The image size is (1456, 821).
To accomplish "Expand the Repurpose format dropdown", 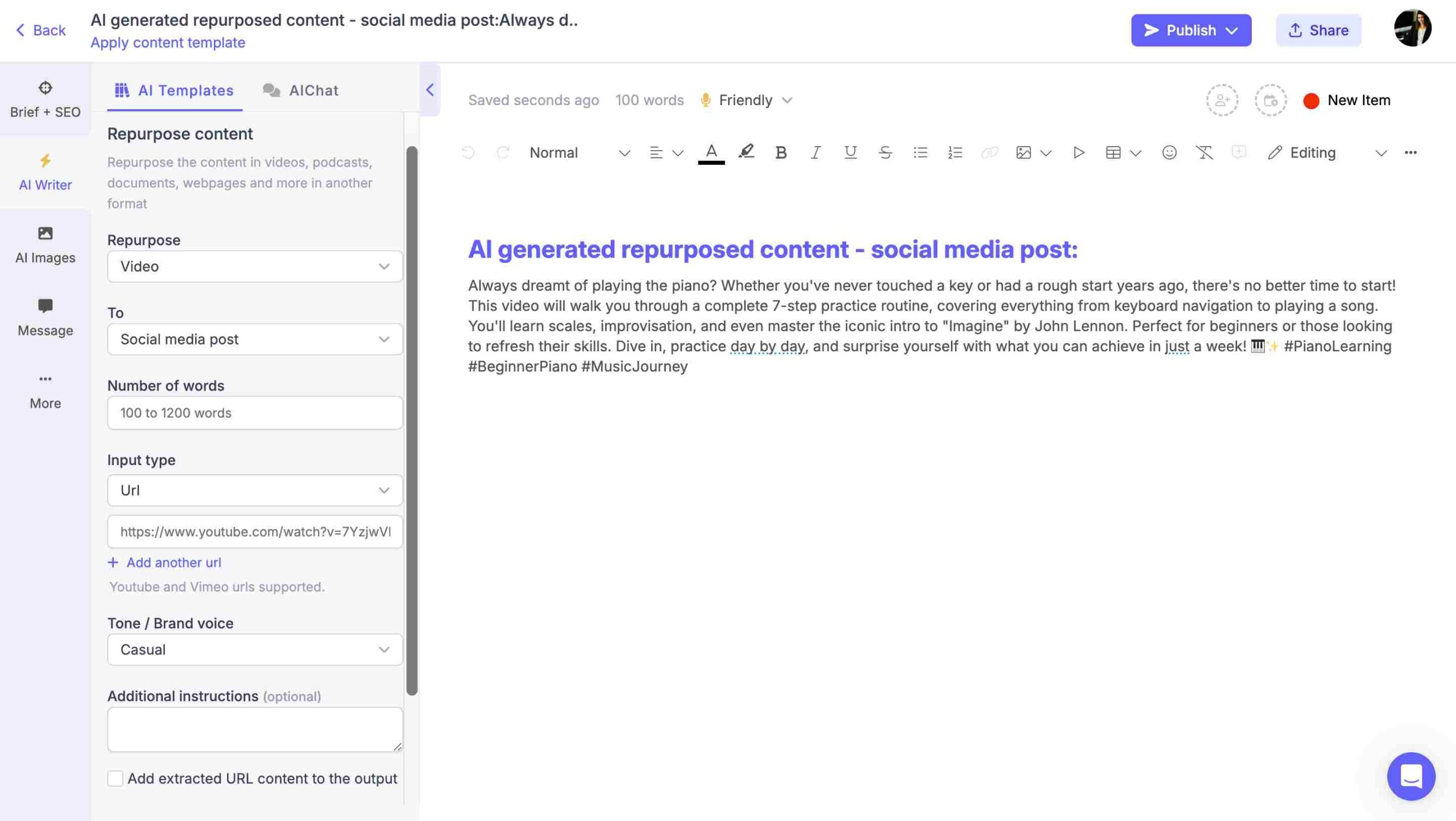I will click(x=255, y=266).
